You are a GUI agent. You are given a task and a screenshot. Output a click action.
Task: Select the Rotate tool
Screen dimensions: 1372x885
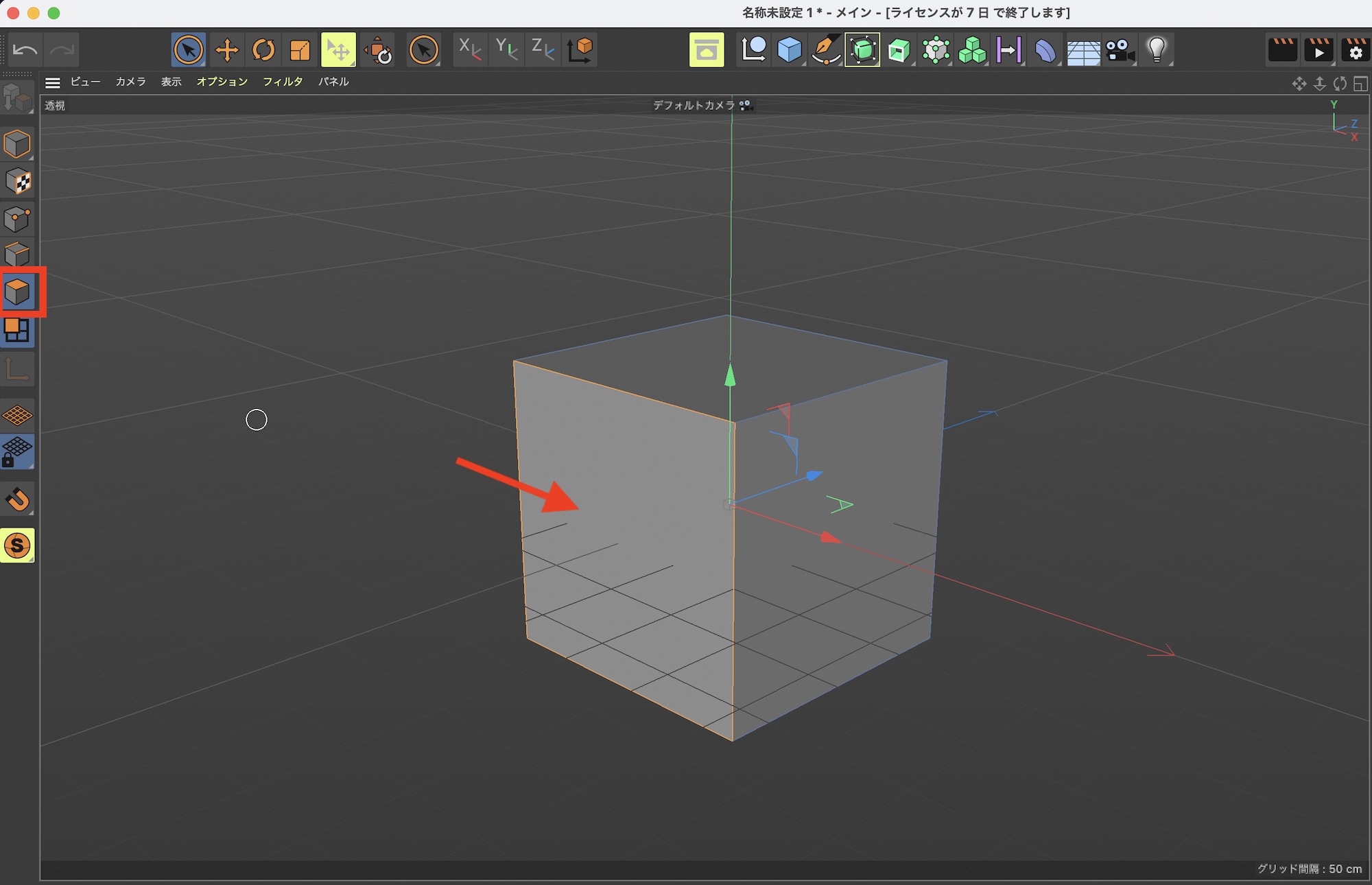click(263, 50)
